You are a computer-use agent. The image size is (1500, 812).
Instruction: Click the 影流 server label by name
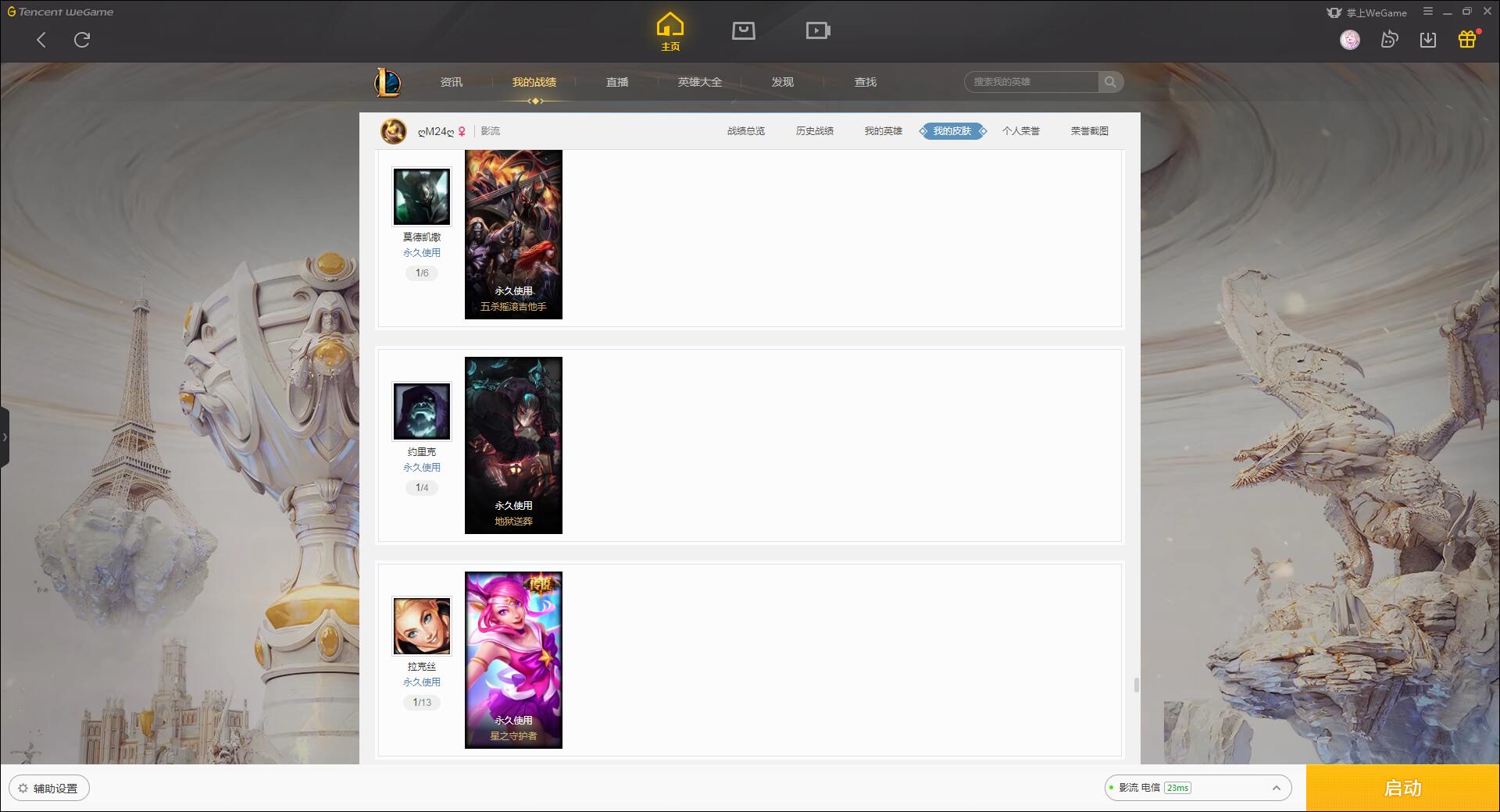coord(491,131)
